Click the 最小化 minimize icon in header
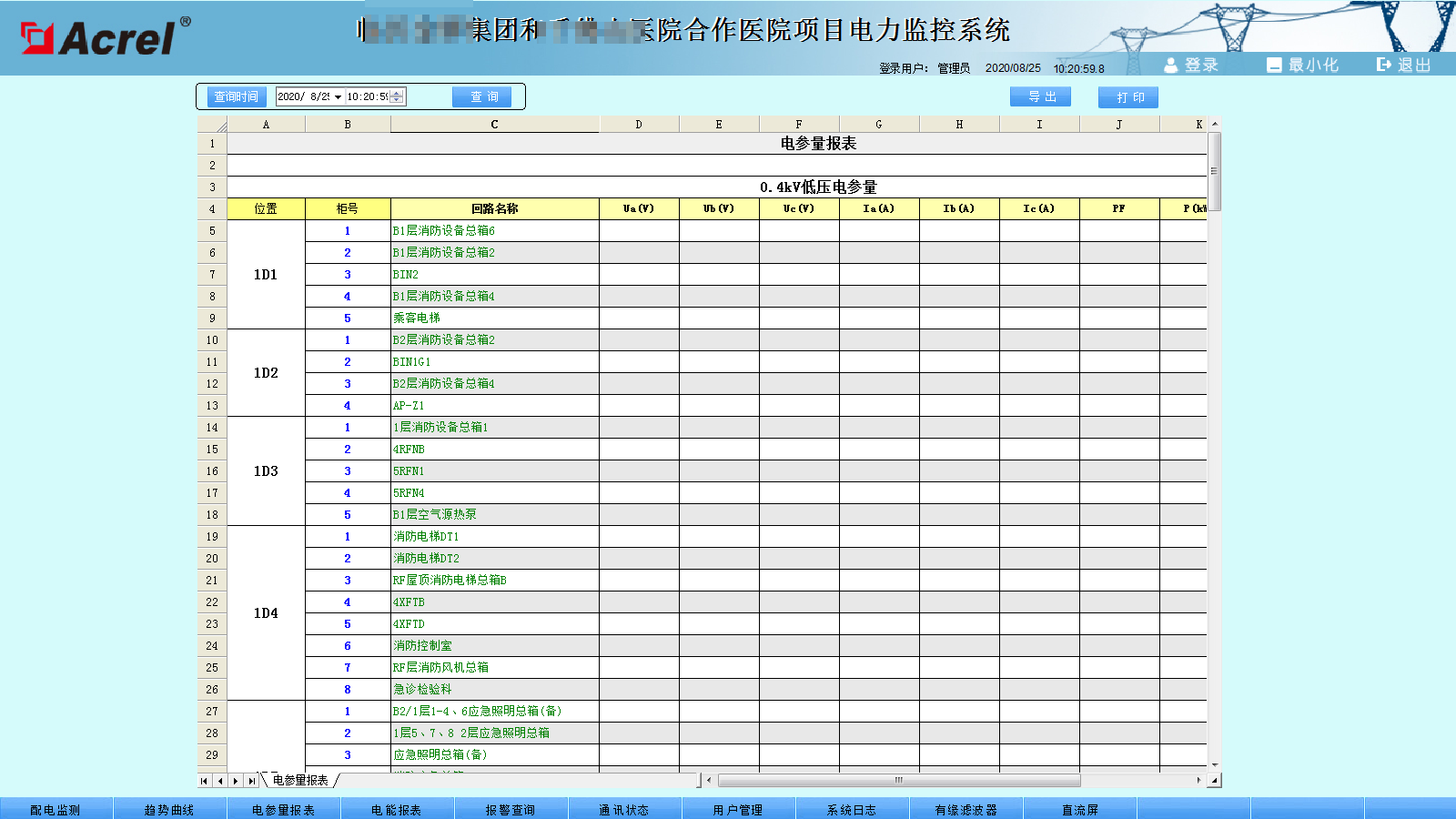Screen dimensions: 1456x819 tap(1274, 65)
